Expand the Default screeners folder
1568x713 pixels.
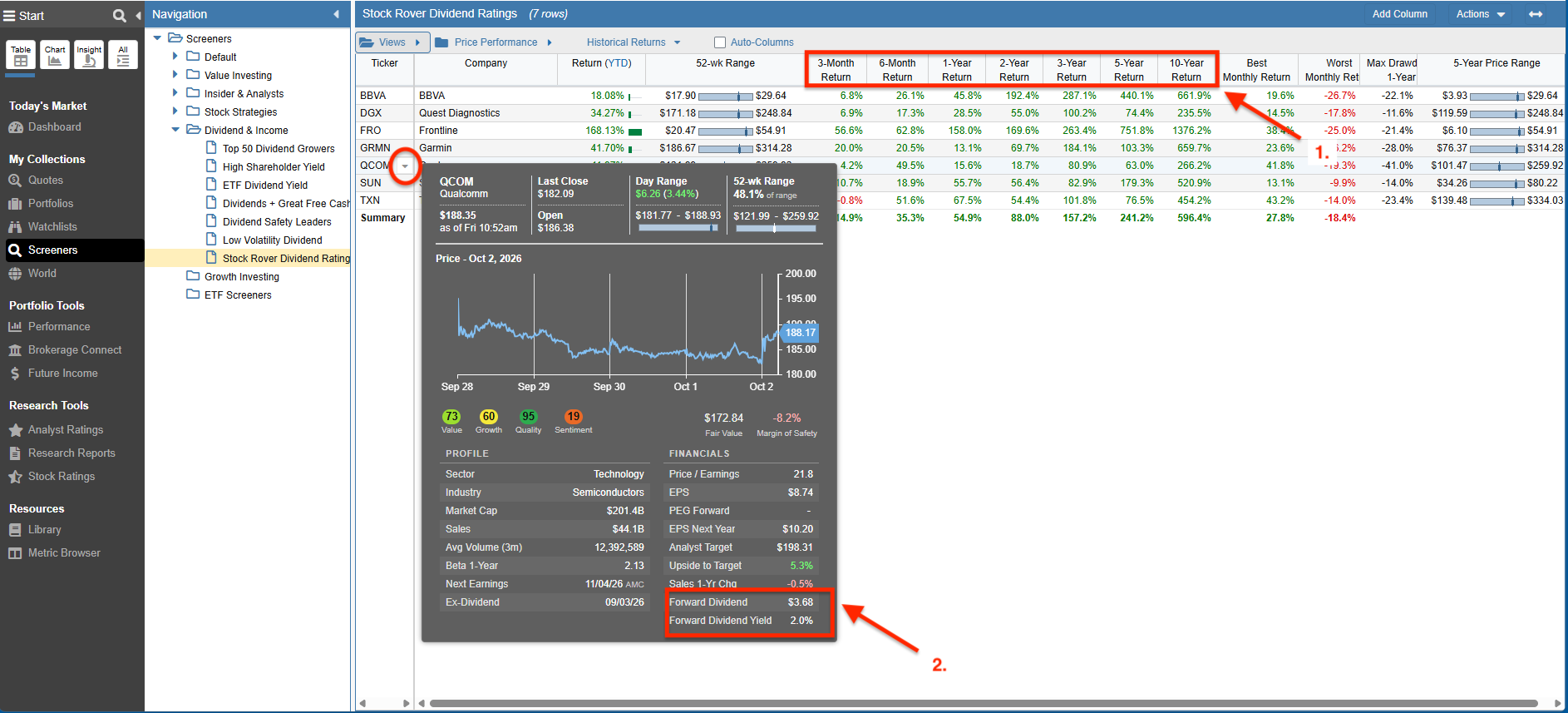(175, 57)
